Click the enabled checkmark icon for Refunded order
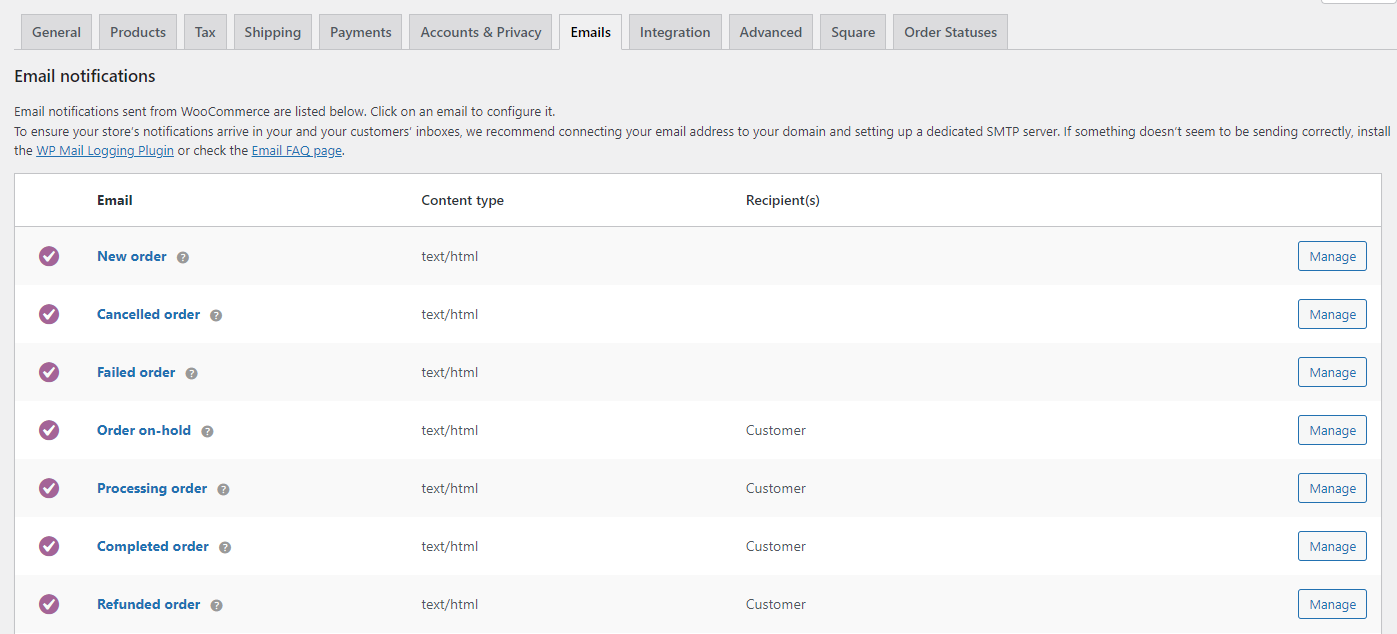The height and width of the screenshot is (634, 1397). [x=49, y=604]
